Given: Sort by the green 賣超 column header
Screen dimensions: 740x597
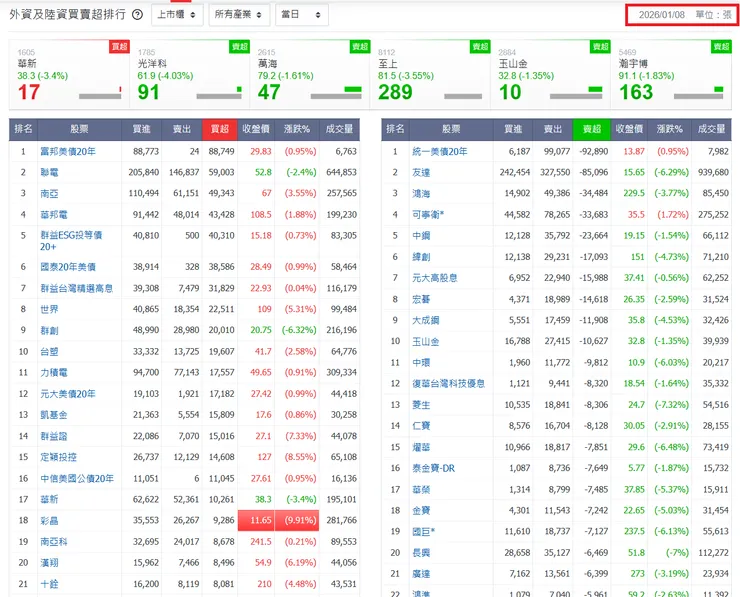Looking at the screenshot, I should pos(591,129).
